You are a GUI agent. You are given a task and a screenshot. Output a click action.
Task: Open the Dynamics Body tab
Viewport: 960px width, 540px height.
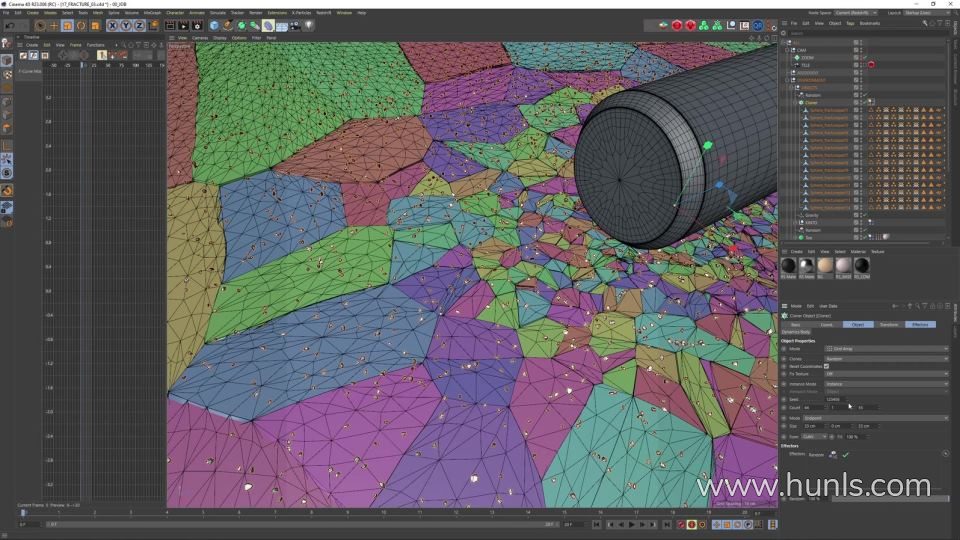coord(796,332)
